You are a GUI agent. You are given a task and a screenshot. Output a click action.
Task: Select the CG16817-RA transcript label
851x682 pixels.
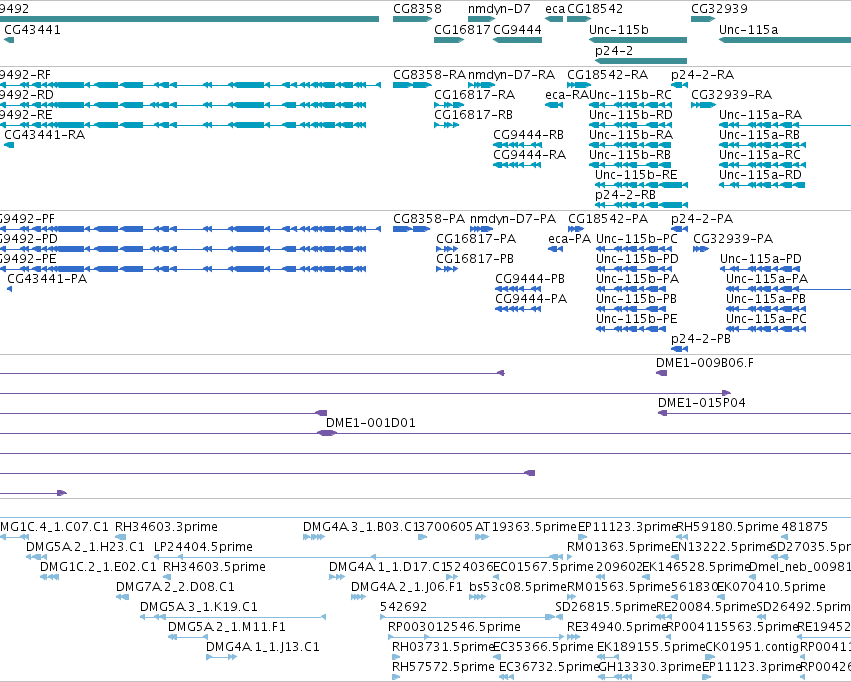[474, 95]
